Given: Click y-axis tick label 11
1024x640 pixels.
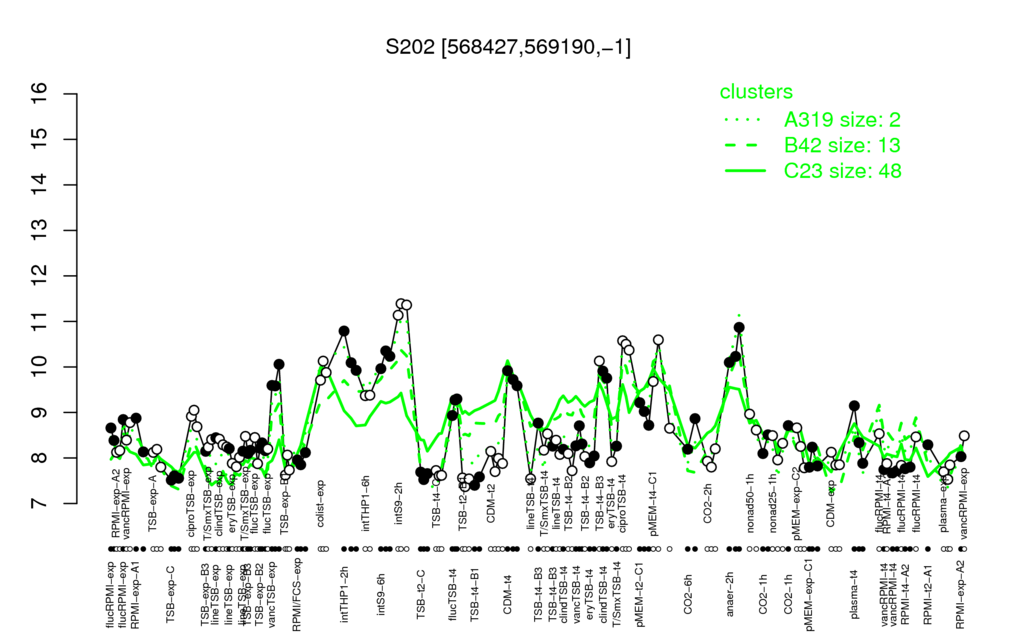Looking at the screenshot, I should 40,321.
